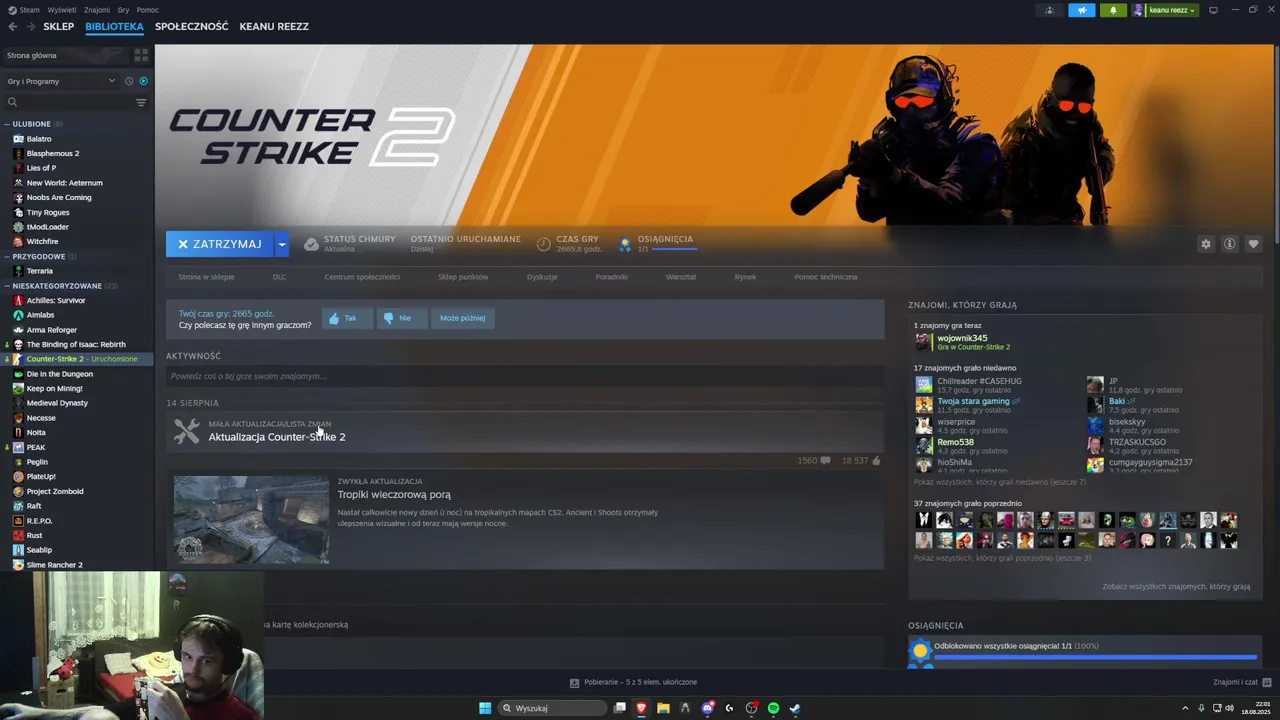This screenshot has width=1280, height=720.
Task: Open game settings gear for Counter-Strike 2
Action: click(1206, 244)
